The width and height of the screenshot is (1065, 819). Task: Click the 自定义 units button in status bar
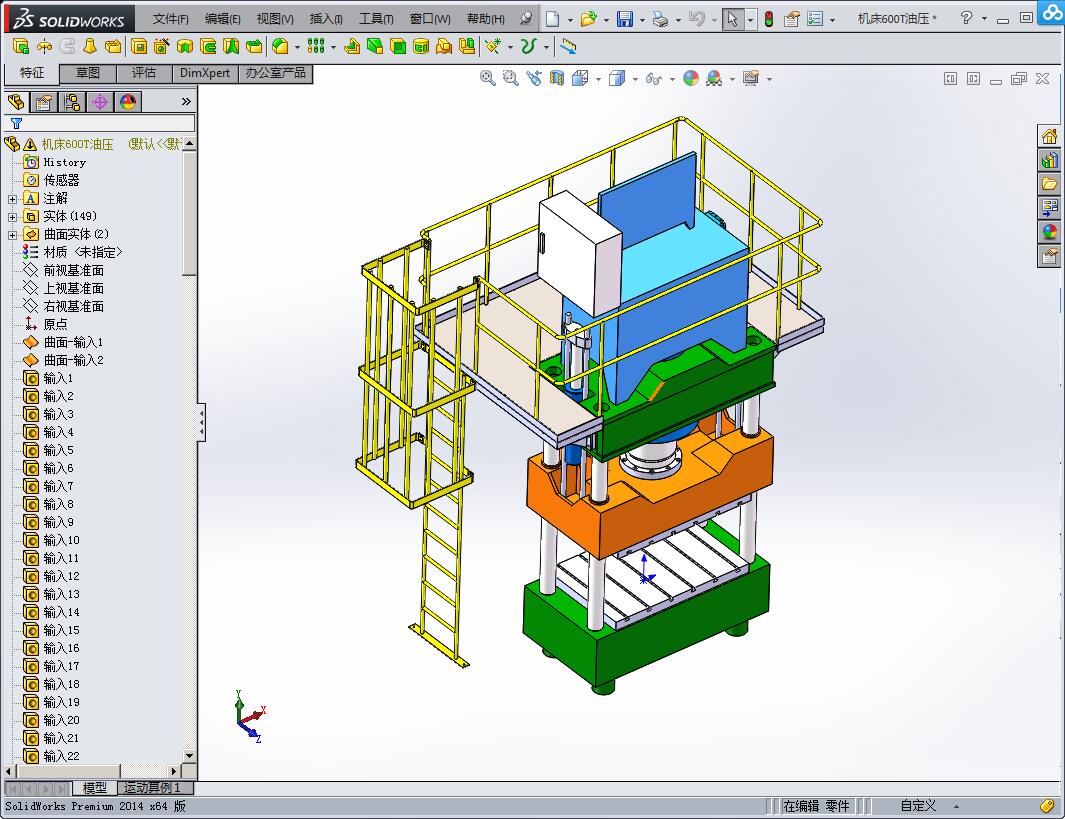coord(918,805)
